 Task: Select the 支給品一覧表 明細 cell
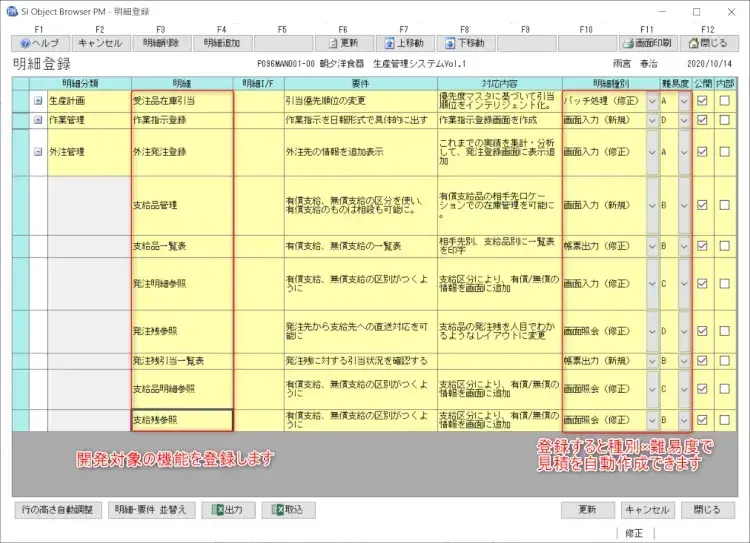coord(182,246)
